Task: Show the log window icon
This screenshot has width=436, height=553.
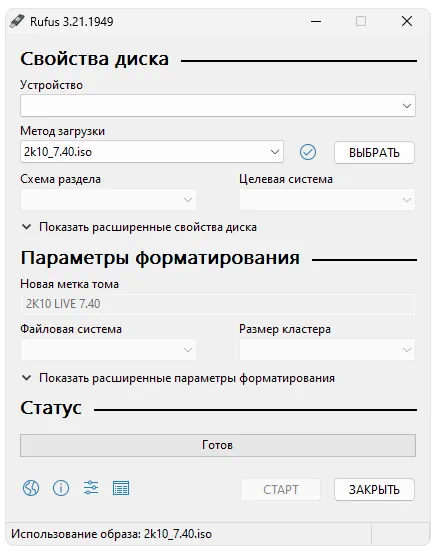Action: coord(121,488)
